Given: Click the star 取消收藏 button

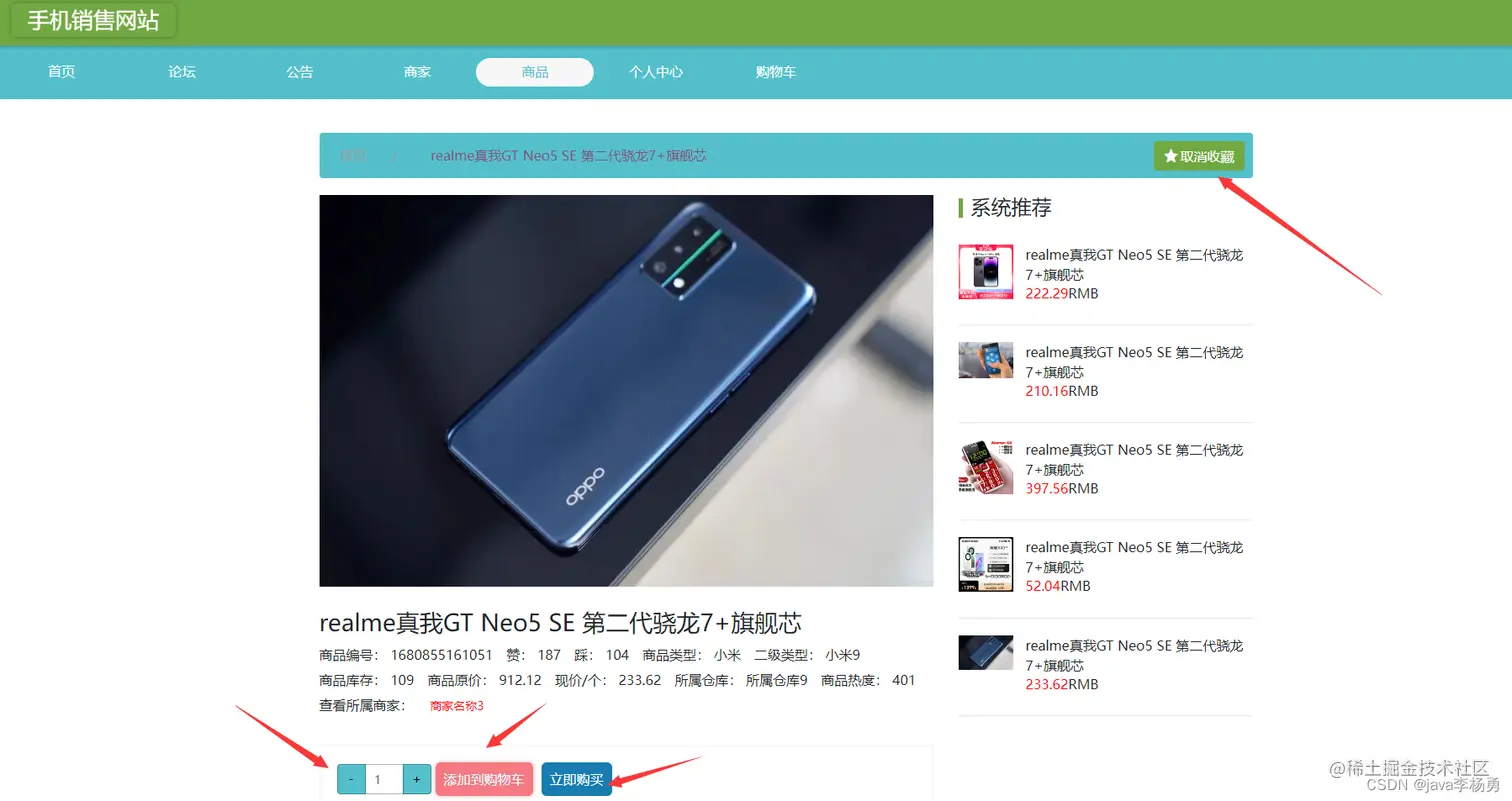Looking at the screenshot, I should 1198,156.
